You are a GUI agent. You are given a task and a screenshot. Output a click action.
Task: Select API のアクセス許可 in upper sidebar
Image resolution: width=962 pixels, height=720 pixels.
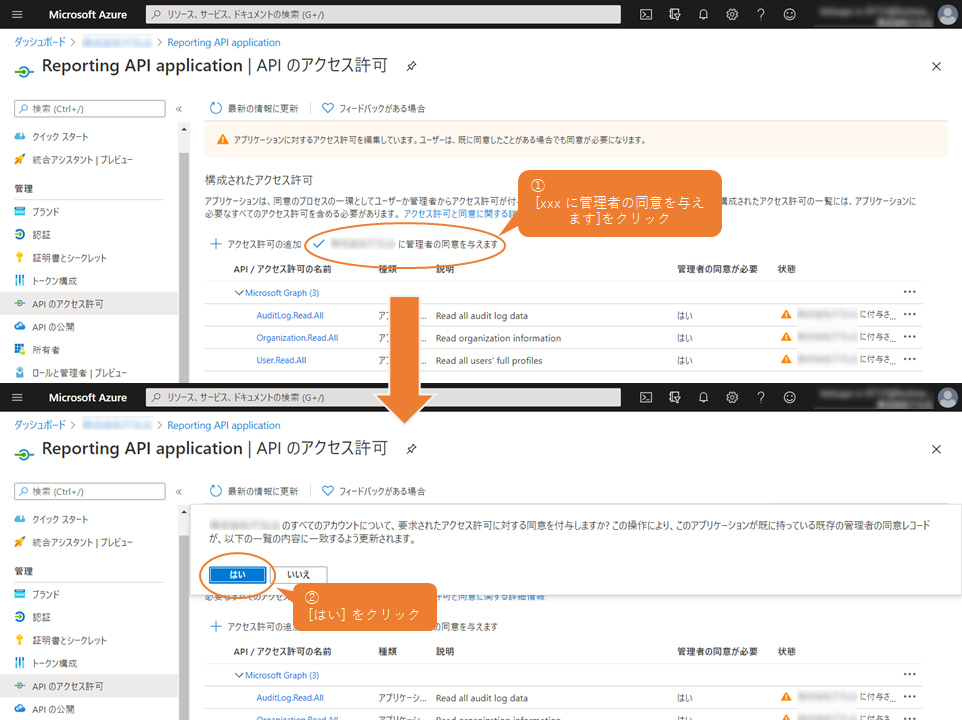pyautogui.click(x=67, y=304)
